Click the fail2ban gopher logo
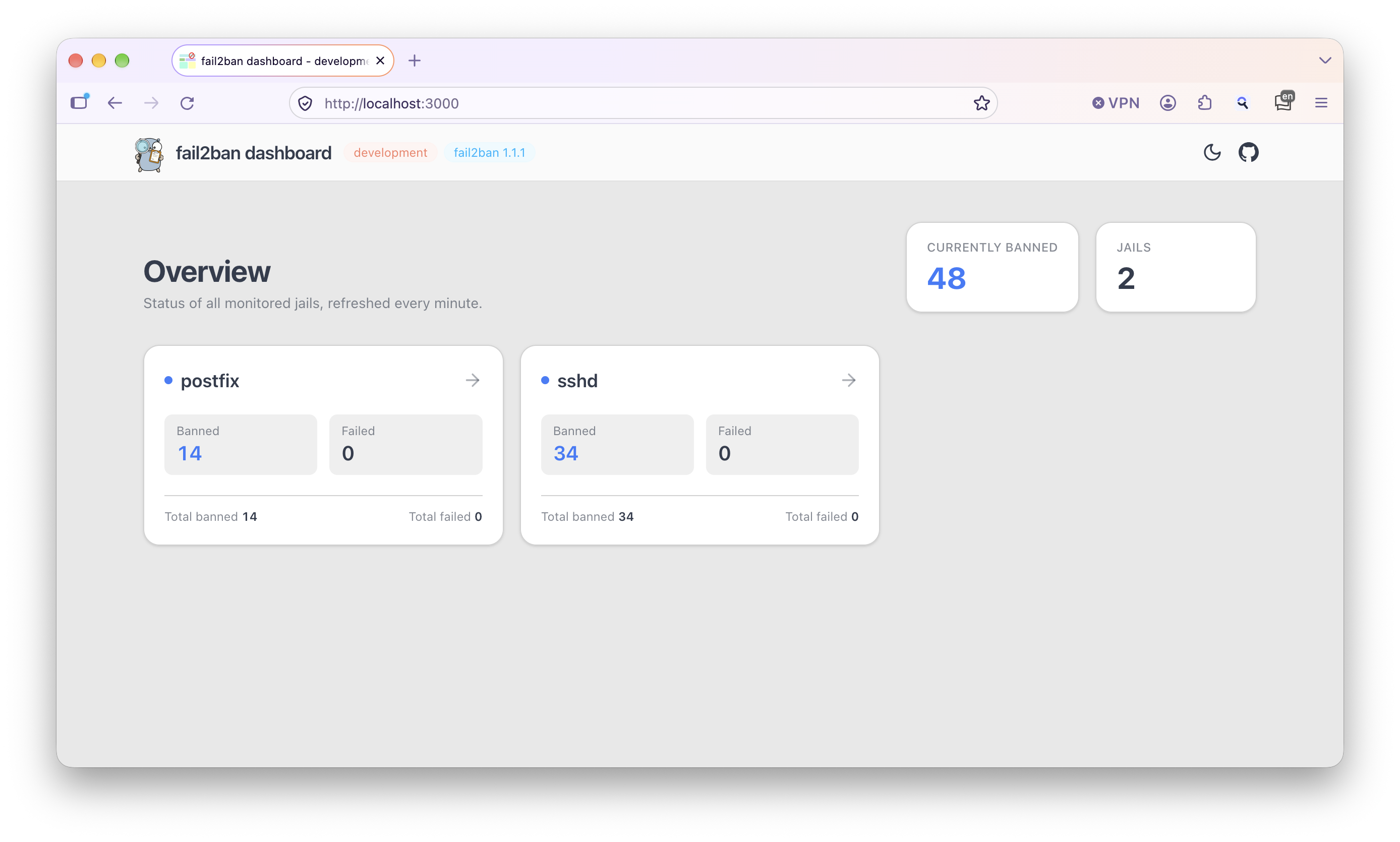The height and width of the screenshot is (842, 1400). [x=149, y=154]
